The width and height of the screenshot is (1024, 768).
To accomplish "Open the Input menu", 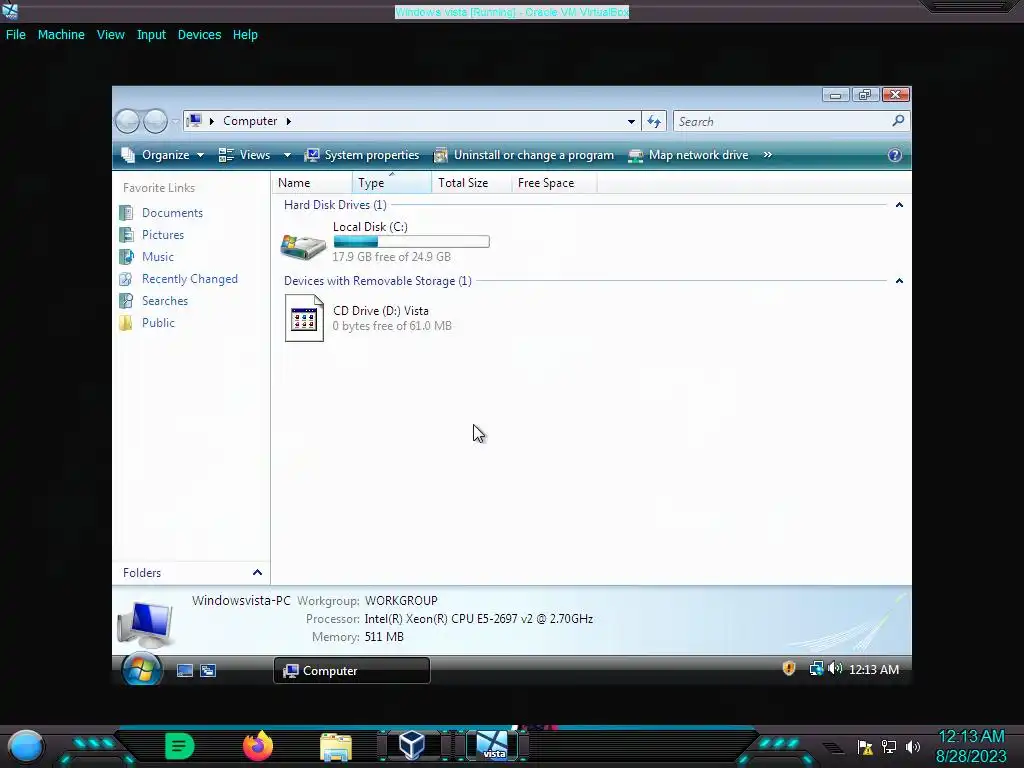I will [x=151, y=35].
